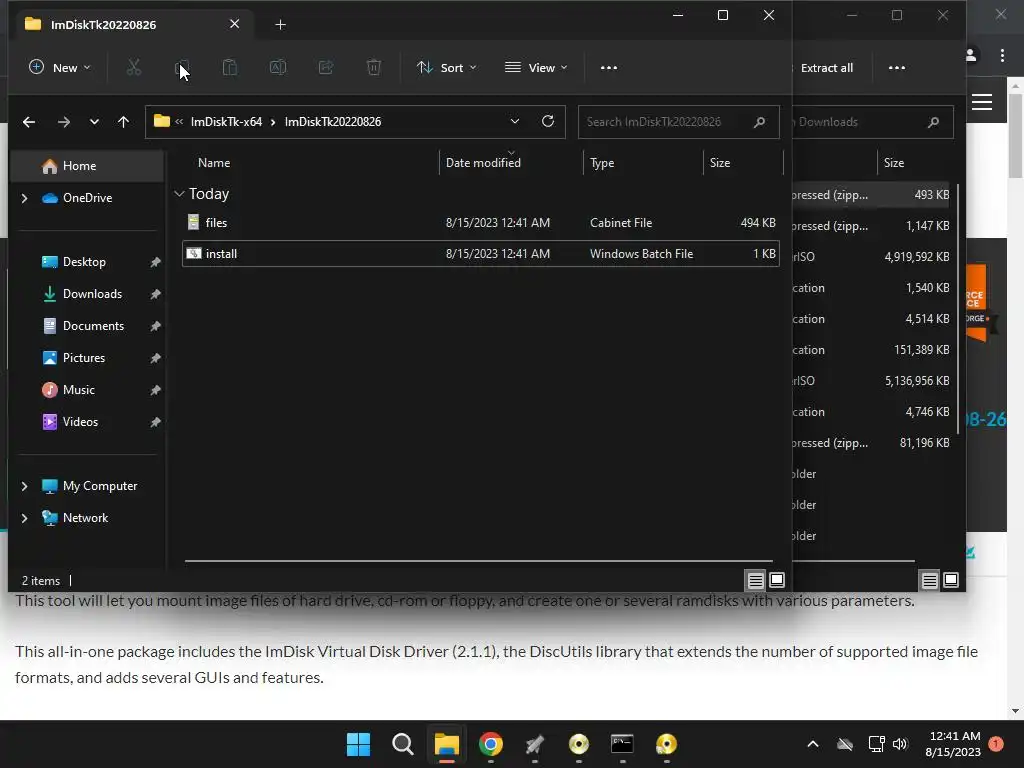The image size is (1024, 768).
Task: Click the Rename icon in toolbar
Action: 278,67
